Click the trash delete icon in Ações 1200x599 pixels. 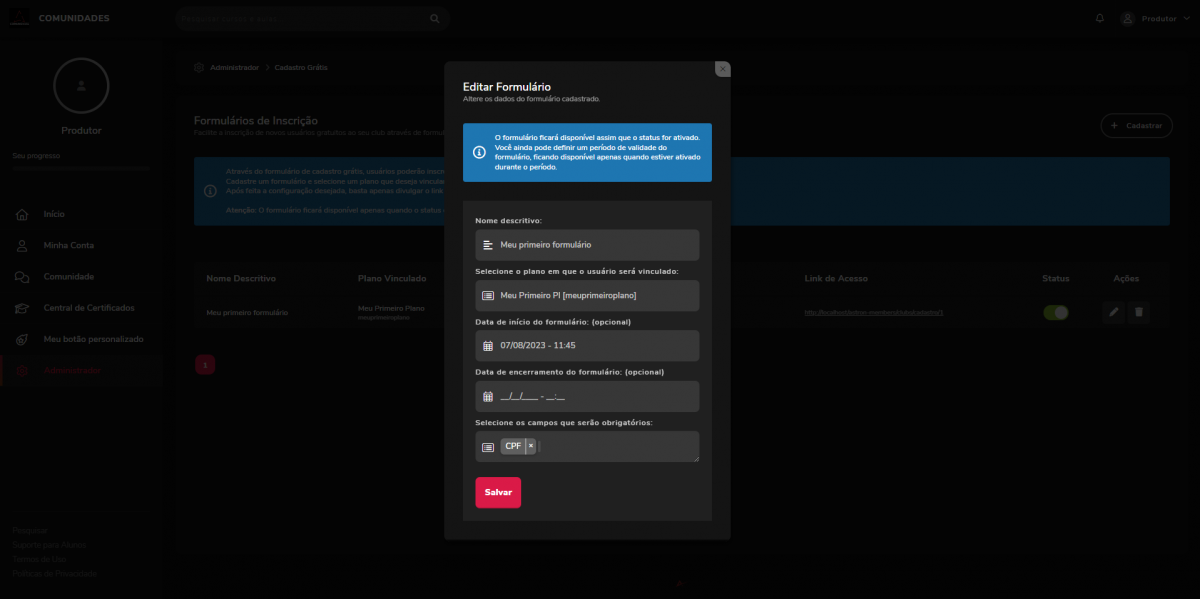coord(1138,313)
